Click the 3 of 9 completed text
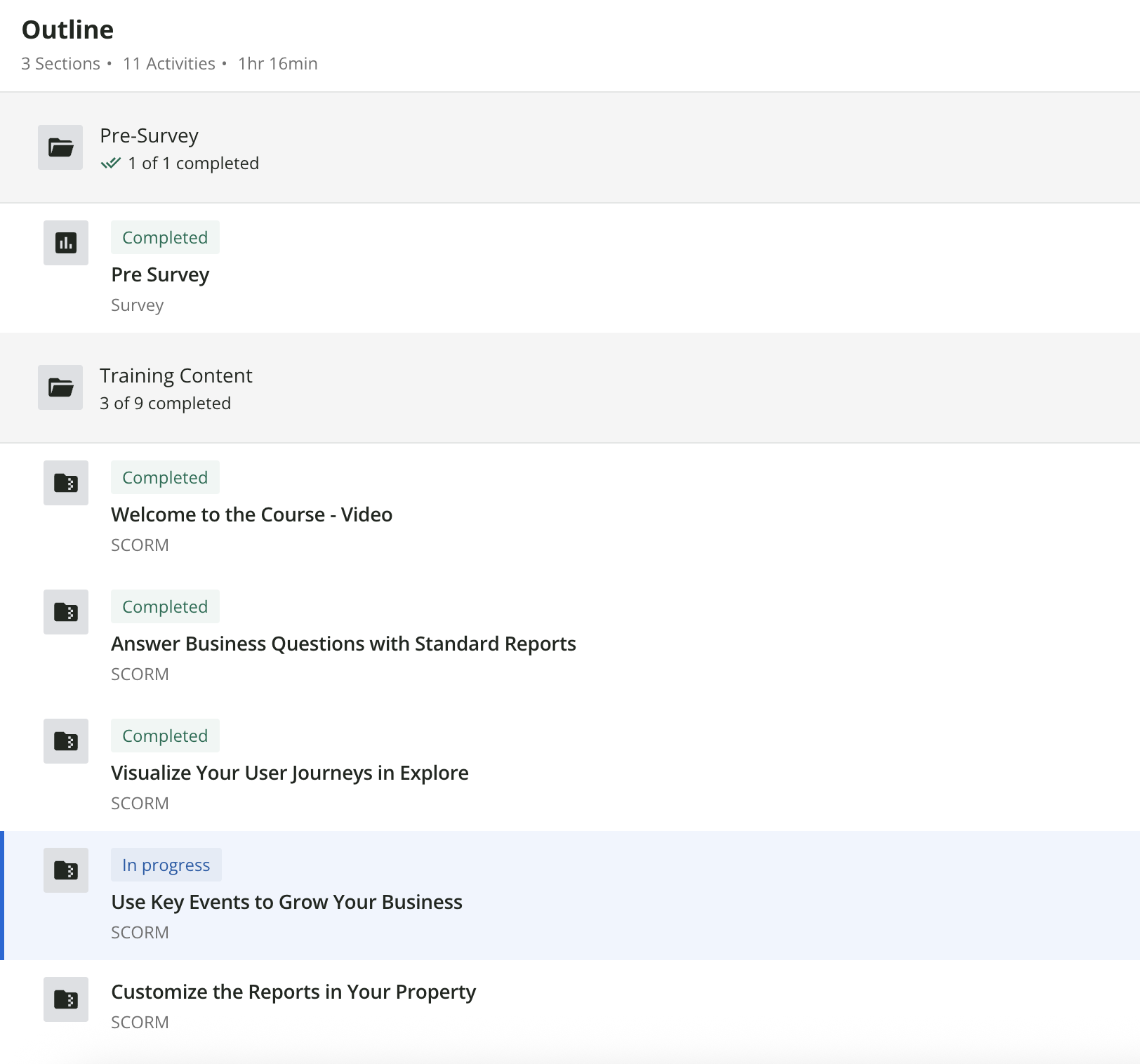1140x1064 pixels. (x=165, y=404)
